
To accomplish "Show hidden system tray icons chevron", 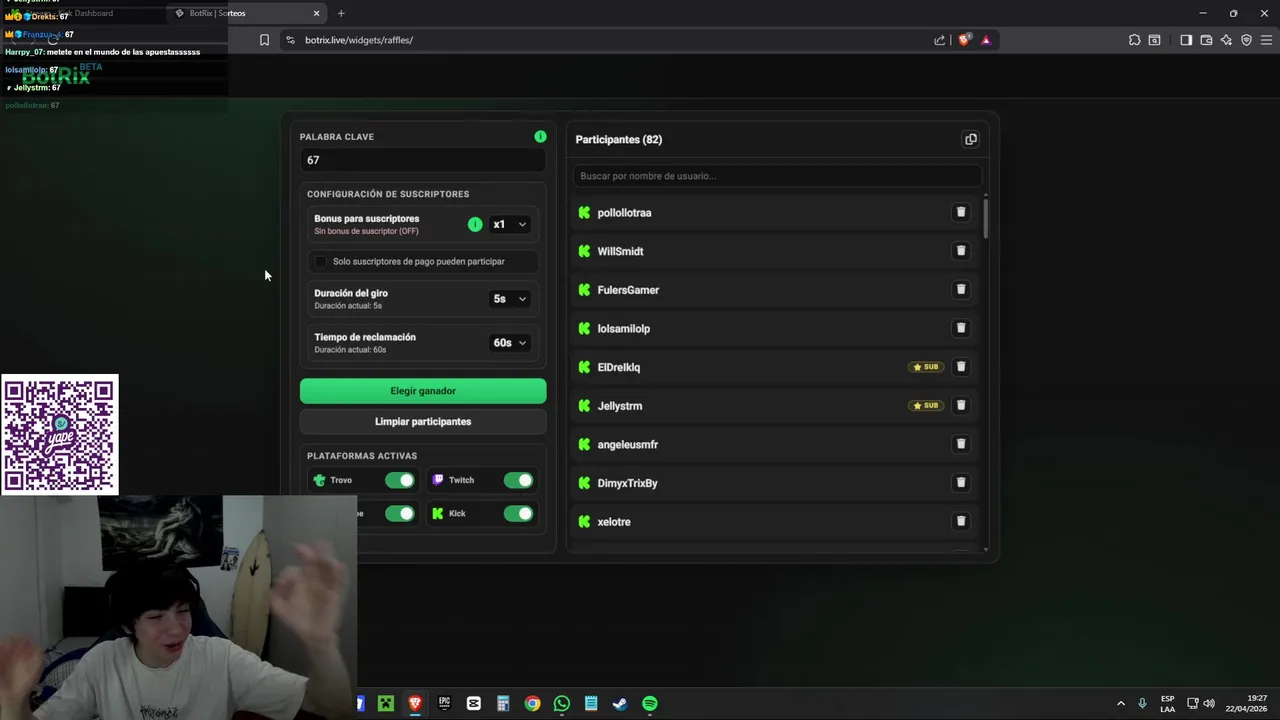I will click(1120, 704).
